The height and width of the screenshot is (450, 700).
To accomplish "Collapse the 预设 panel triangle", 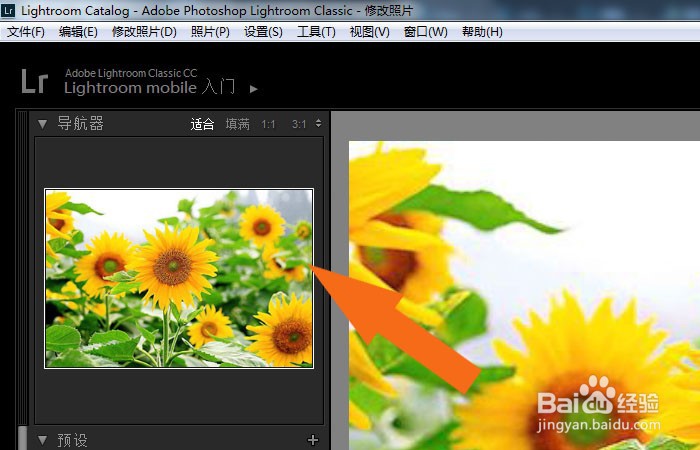I will tap(42, 441).
